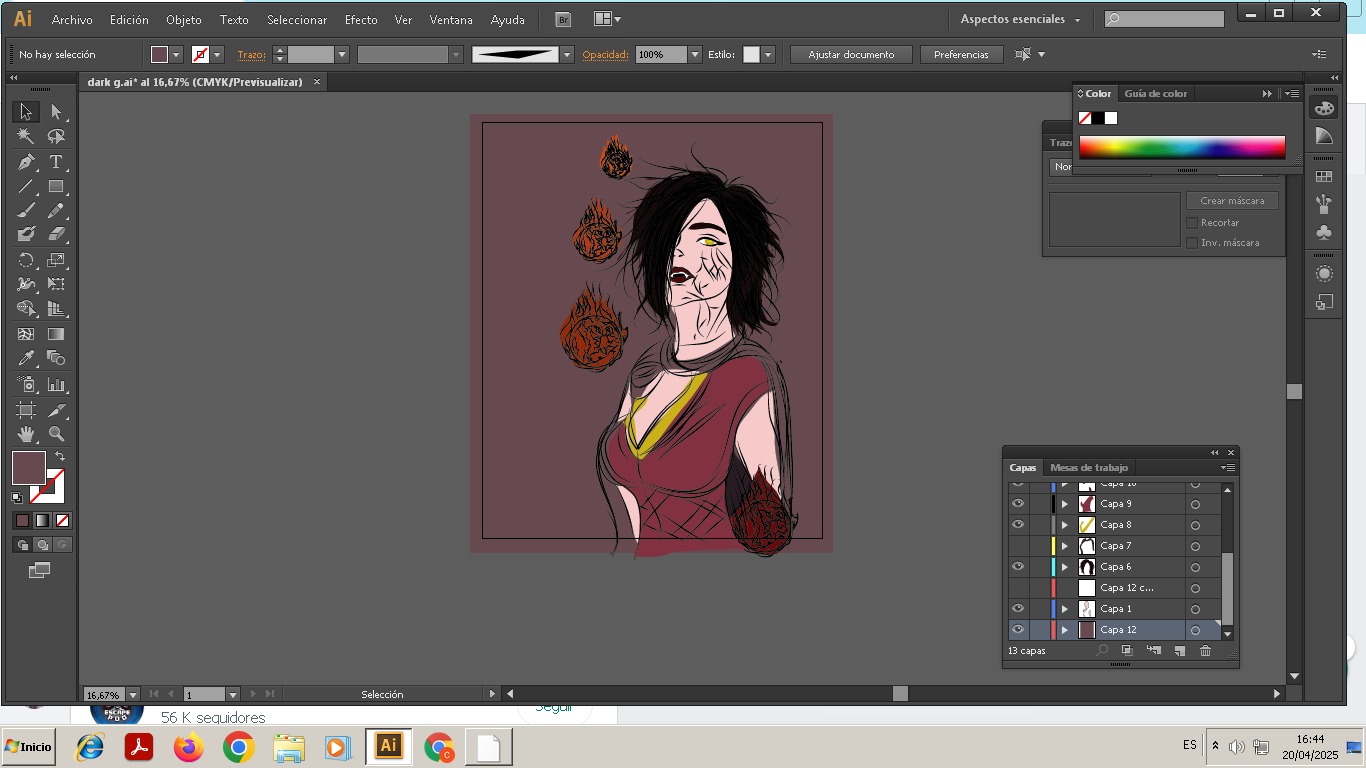Open the Brushes panel icon in dock
1366x768 pixels.
coord(1324,205)
